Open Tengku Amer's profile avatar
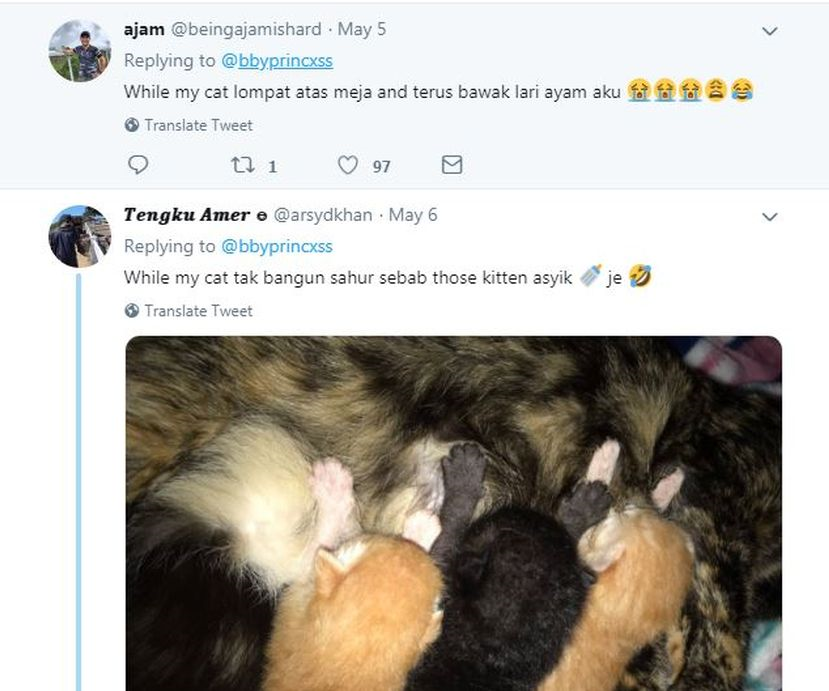This screenshot has height=691, width=829. [x=80, y=236]
